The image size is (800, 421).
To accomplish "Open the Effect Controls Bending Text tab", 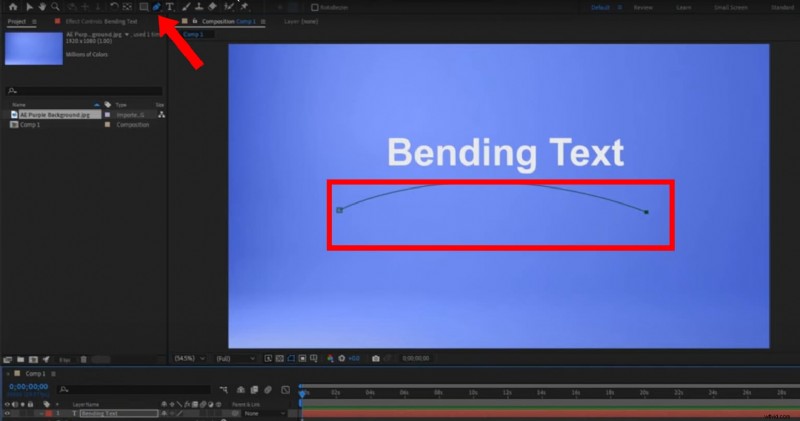I will [x=102, y=21].
